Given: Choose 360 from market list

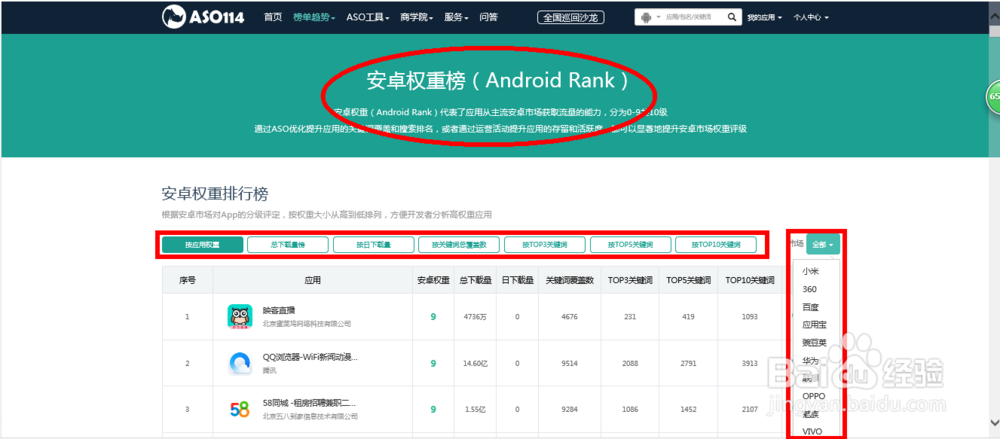Looking at the screenshot, I should (809, 289).
